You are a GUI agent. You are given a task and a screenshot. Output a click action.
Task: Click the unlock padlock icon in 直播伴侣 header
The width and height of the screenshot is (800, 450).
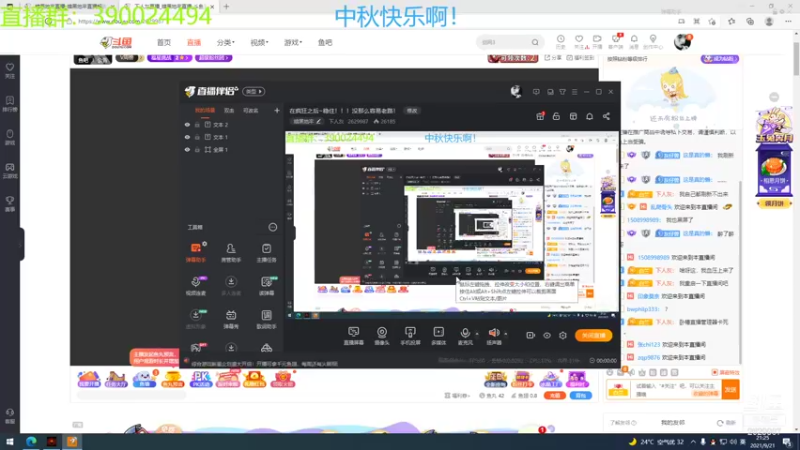(556, 116)
